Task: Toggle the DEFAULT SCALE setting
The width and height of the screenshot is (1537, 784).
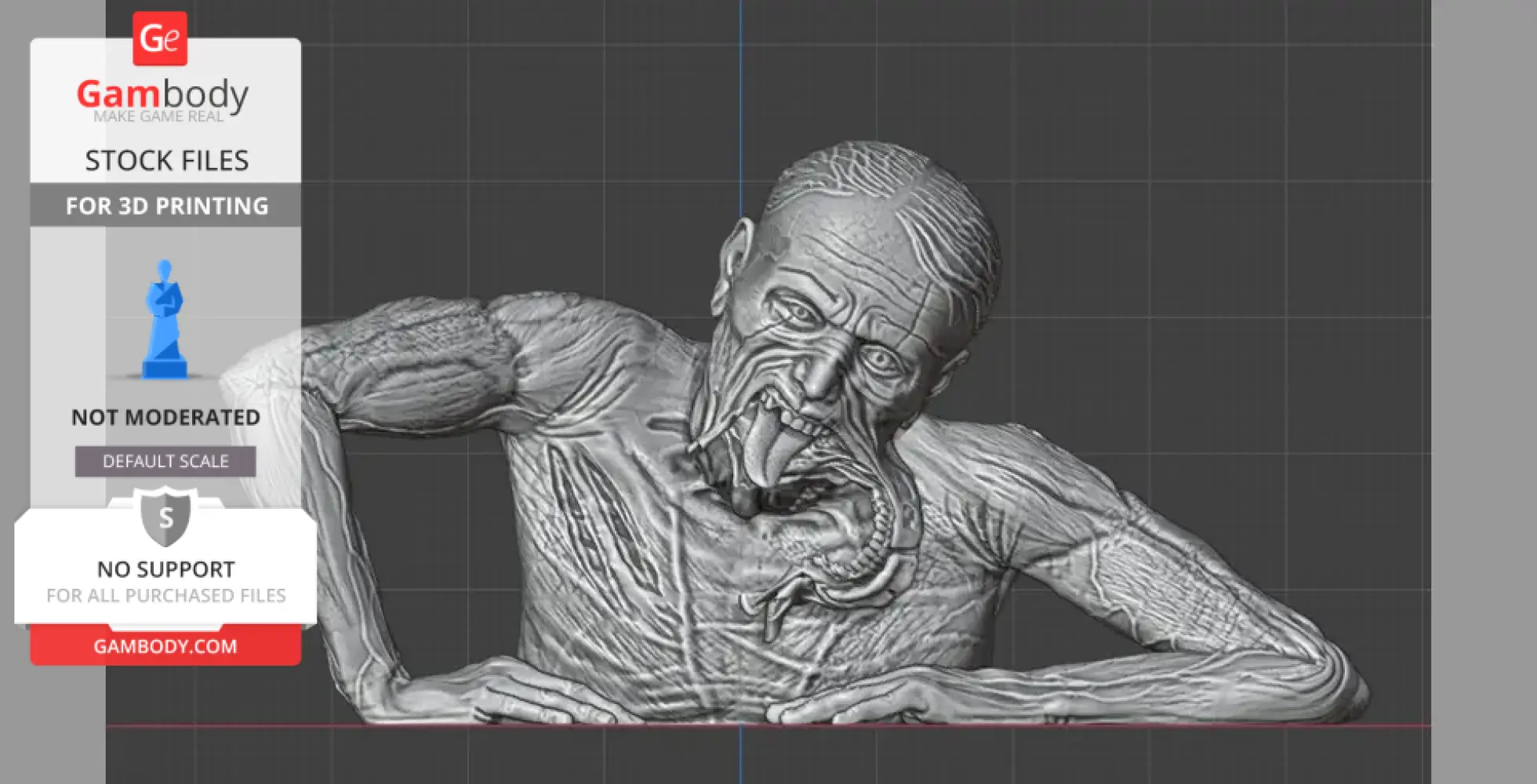Action: point(164,461)
